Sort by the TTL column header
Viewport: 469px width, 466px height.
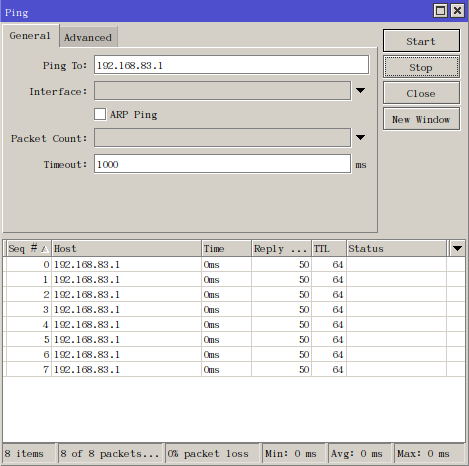329,248
